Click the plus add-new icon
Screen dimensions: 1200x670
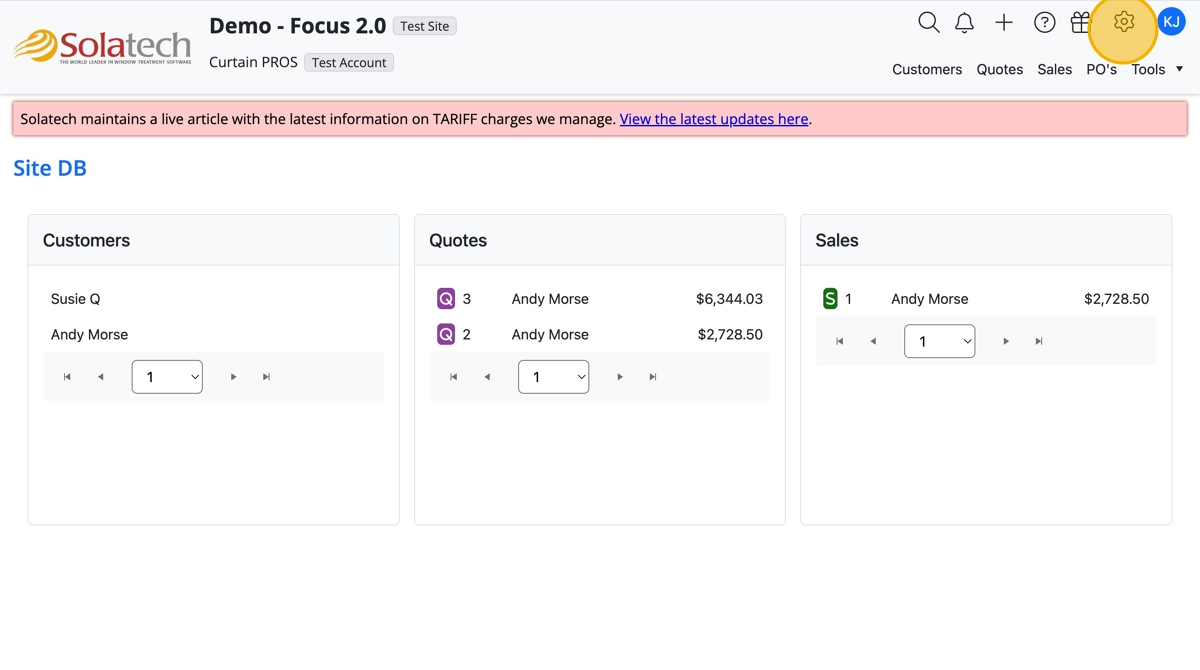[1004, 22]
